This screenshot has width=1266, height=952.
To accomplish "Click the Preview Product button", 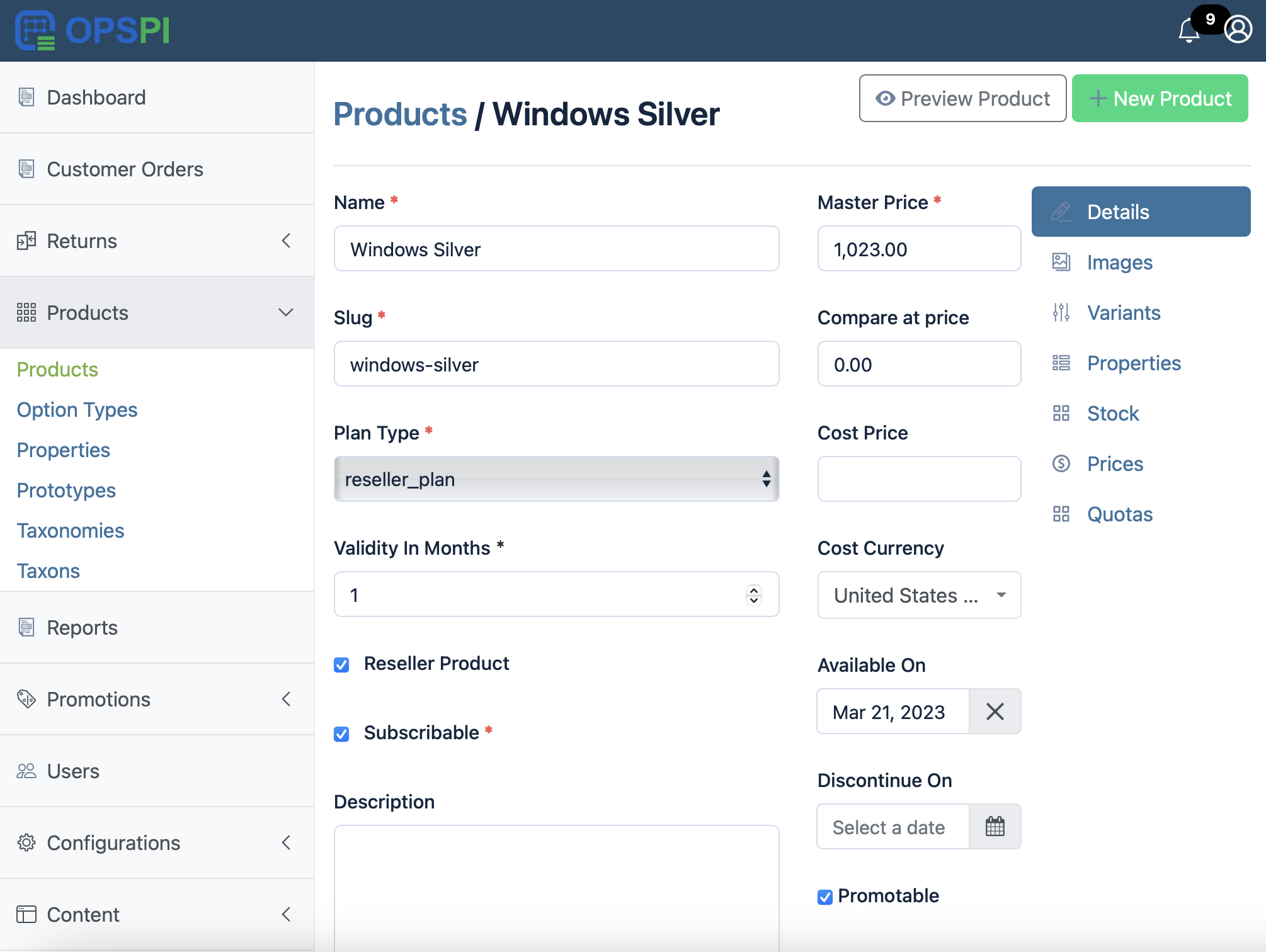I will (x=962, y=98).
